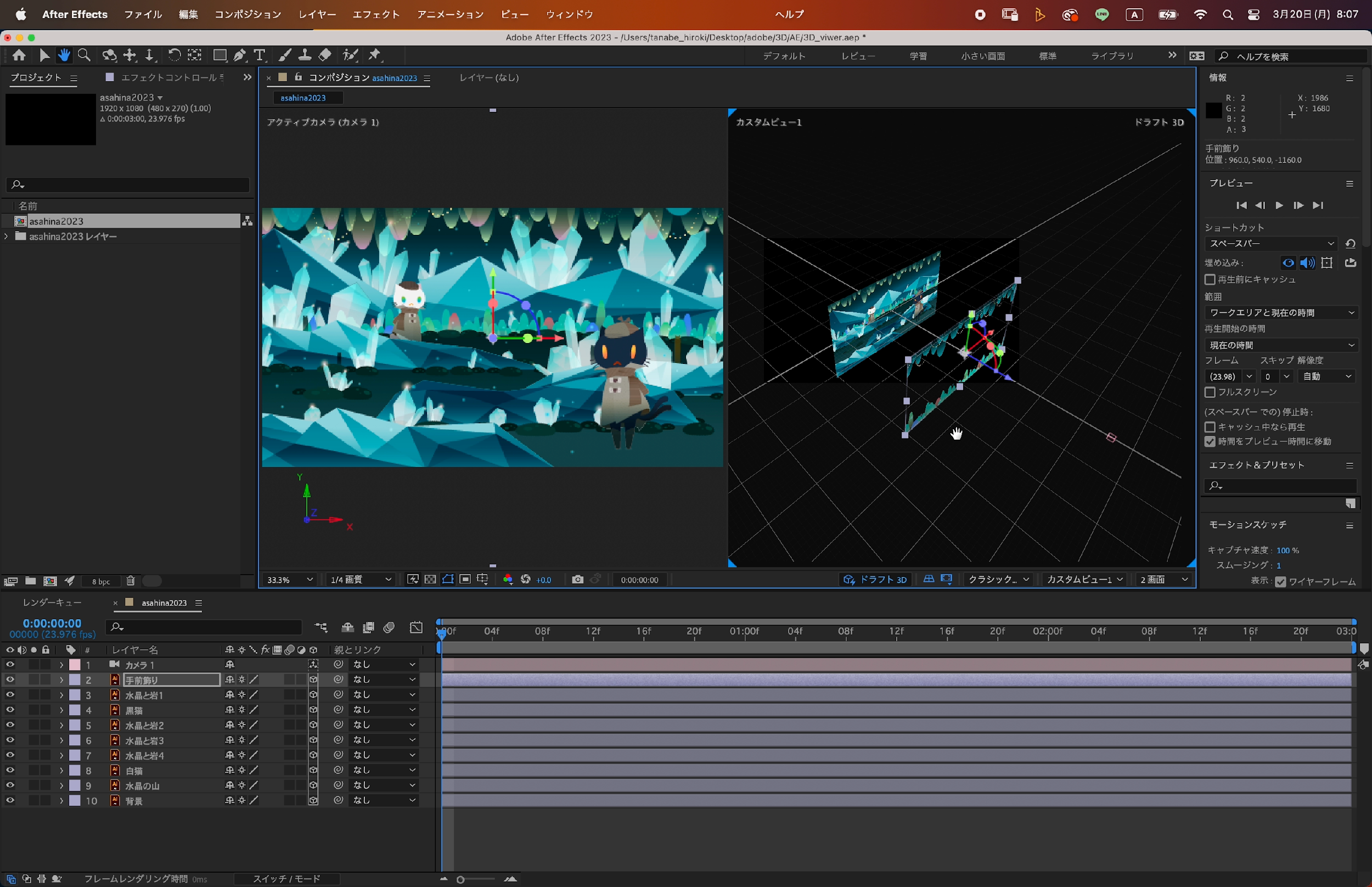Open the エフェクト menu
The image size is (1372, 887).
(376, 14)
